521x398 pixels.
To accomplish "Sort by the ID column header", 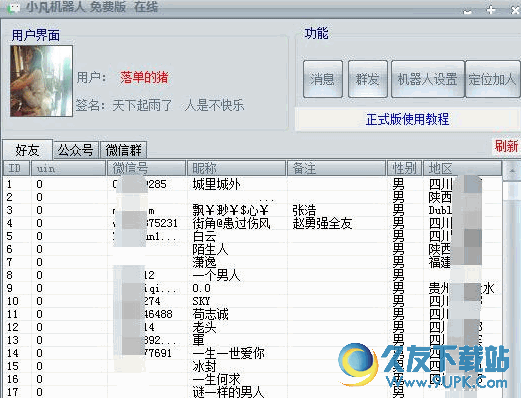I will 16,168.
